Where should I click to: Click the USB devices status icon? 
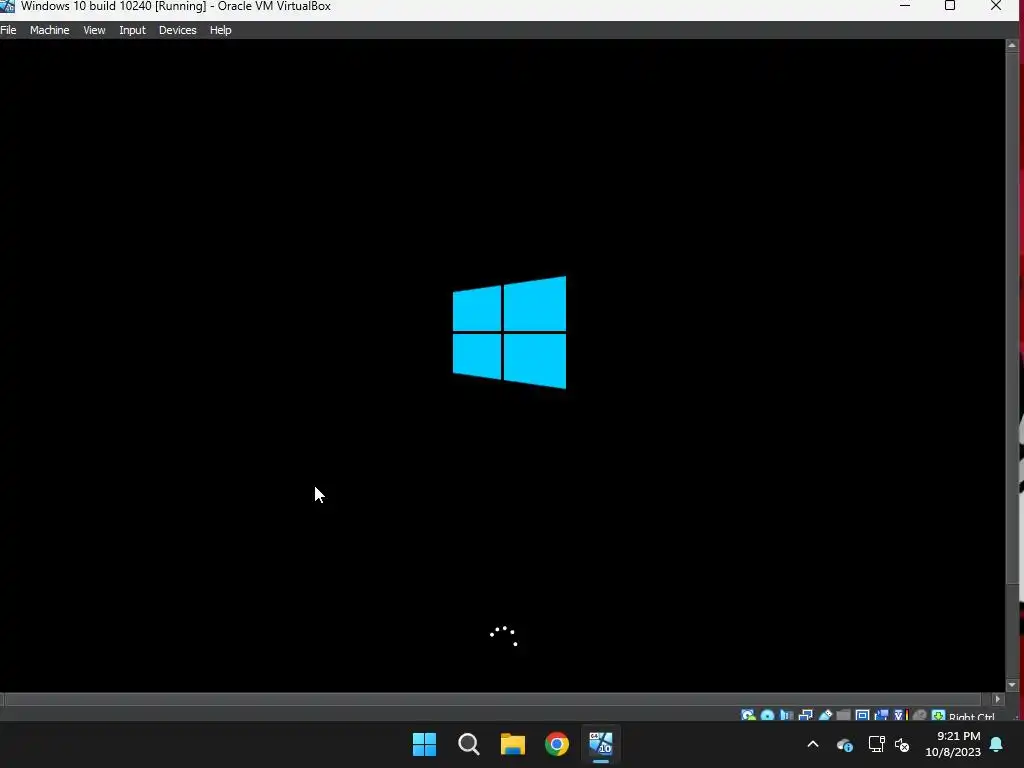(825, 716)
